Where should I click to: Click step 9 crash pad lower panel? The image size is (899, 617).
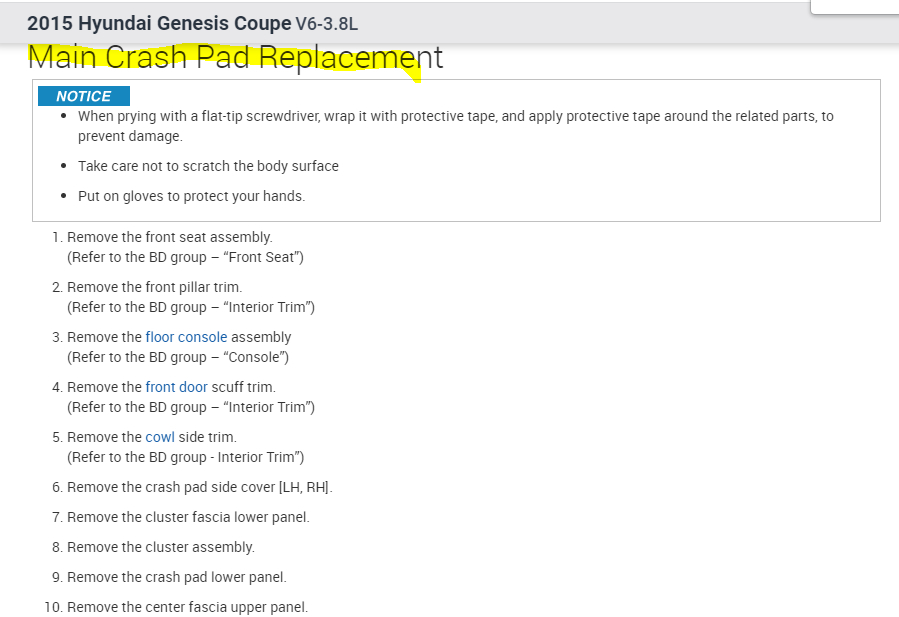[176, 577]
